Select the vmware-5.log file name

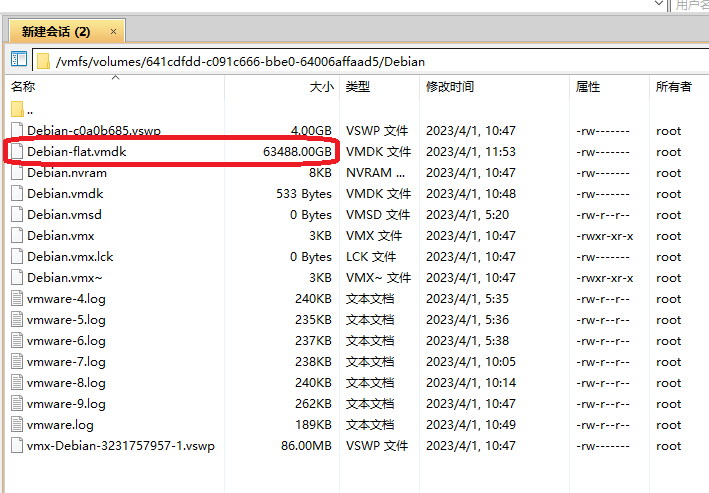pos(66,320)
